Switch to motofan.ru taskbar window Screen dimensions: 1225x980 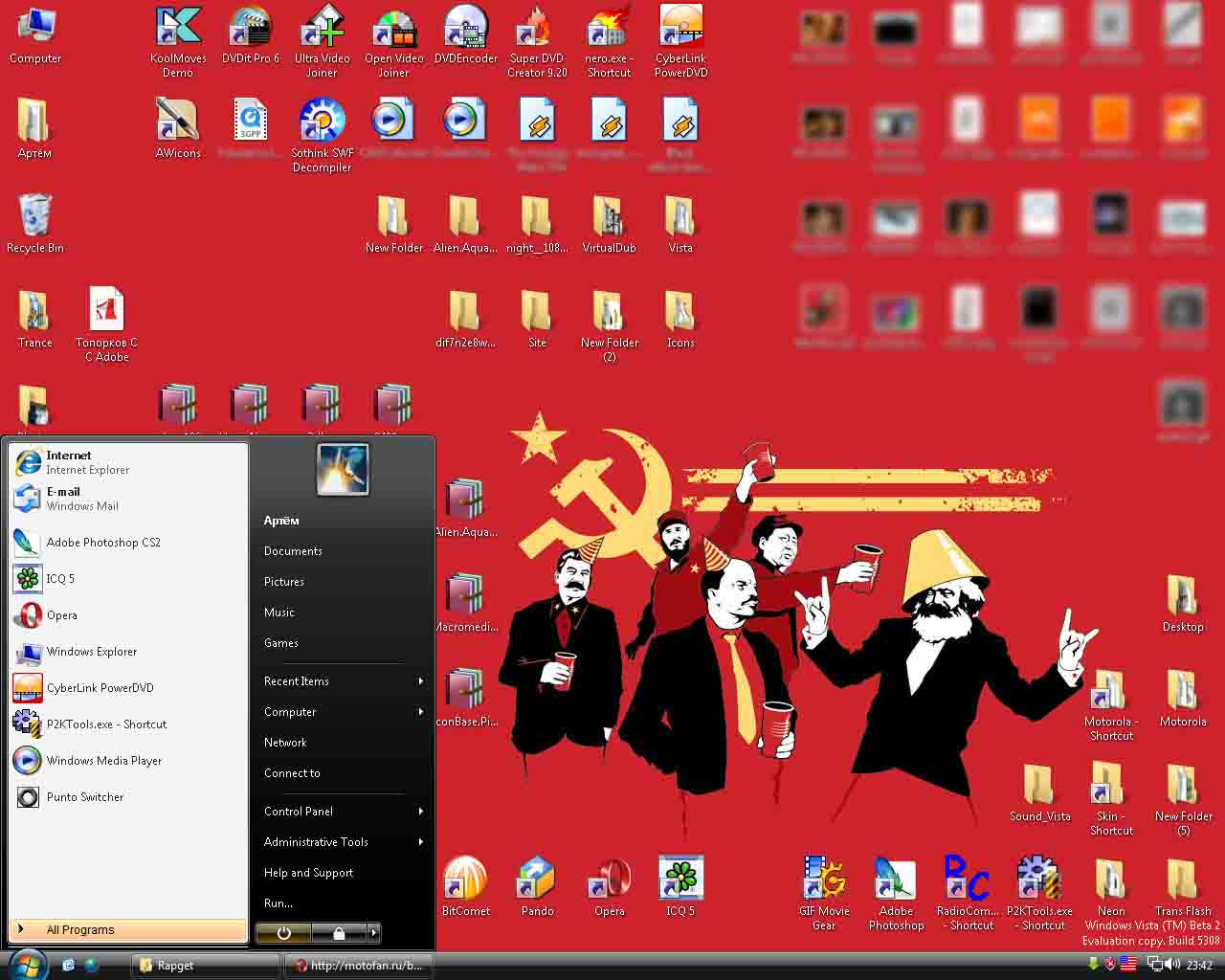coord(359,966)
